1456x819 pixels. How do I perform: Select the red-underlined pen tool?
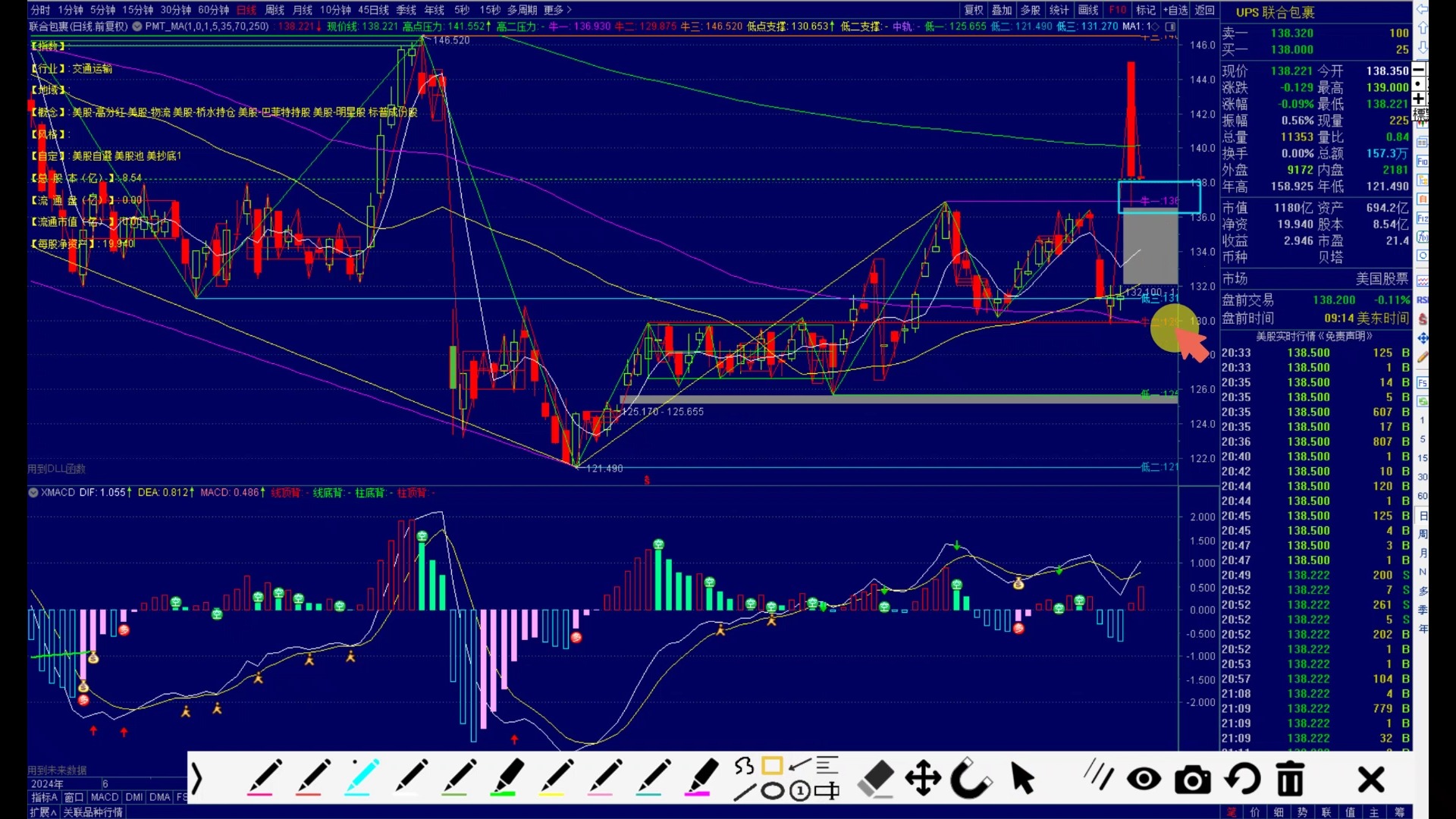tap(312, 778)
